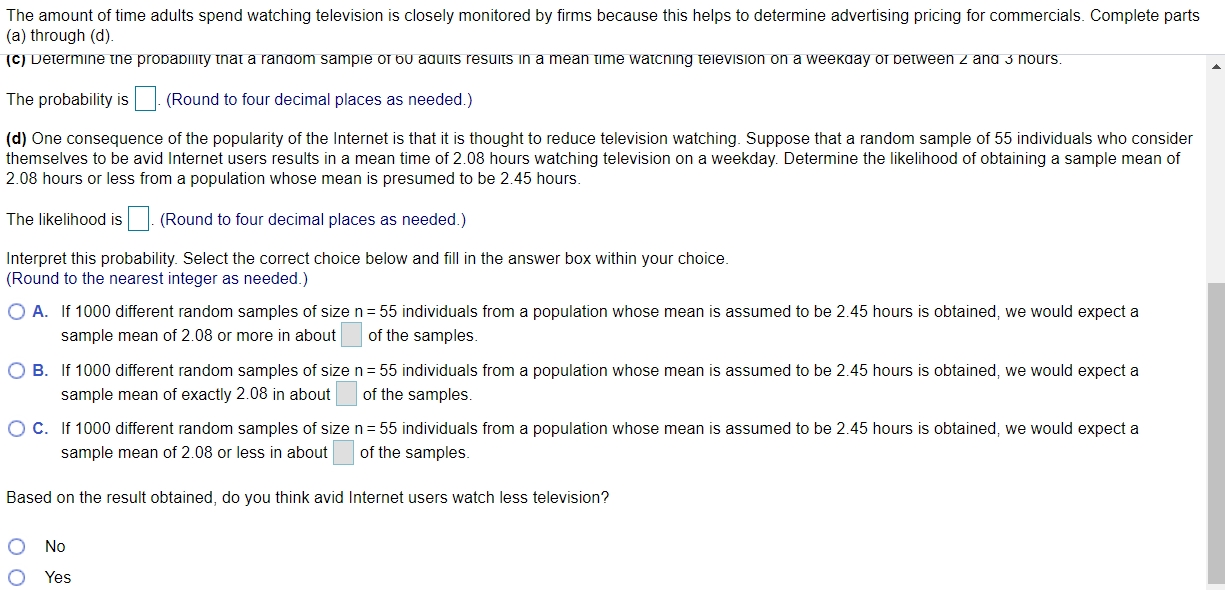Viewport: 1225px width, 590px height.
Task: Select radio button for choice B
Action: point(16,370)
